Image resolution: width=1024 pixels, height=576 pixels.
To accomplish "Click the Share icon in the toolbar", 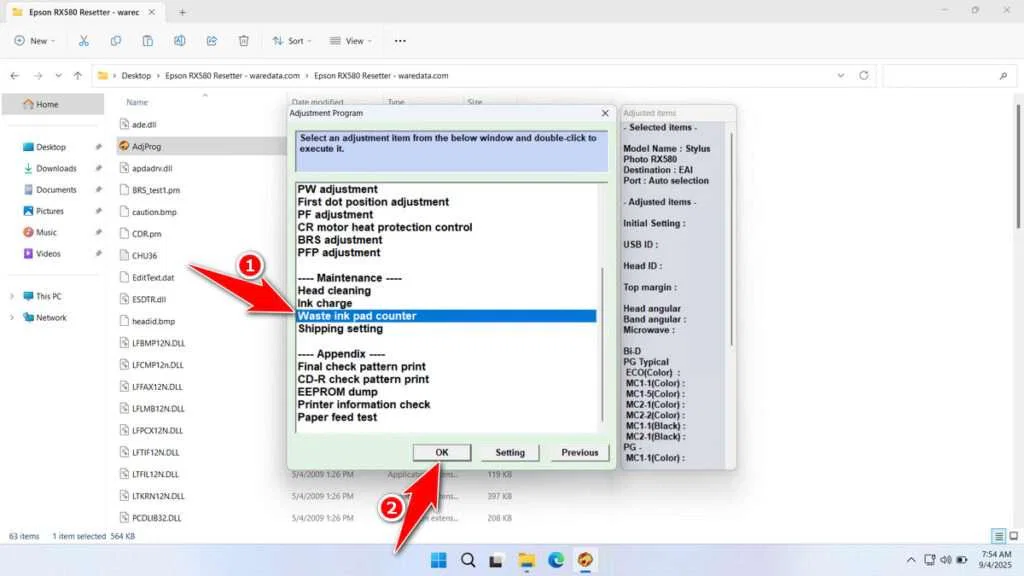I will click(x=212, y=40).
